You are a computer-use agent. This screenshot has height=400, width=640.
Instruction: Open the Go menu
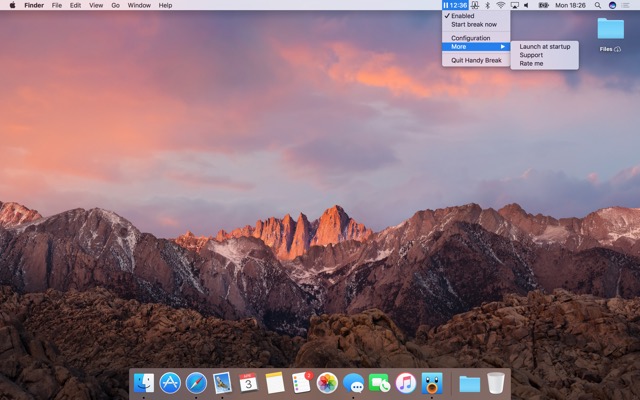pos(116,5)
